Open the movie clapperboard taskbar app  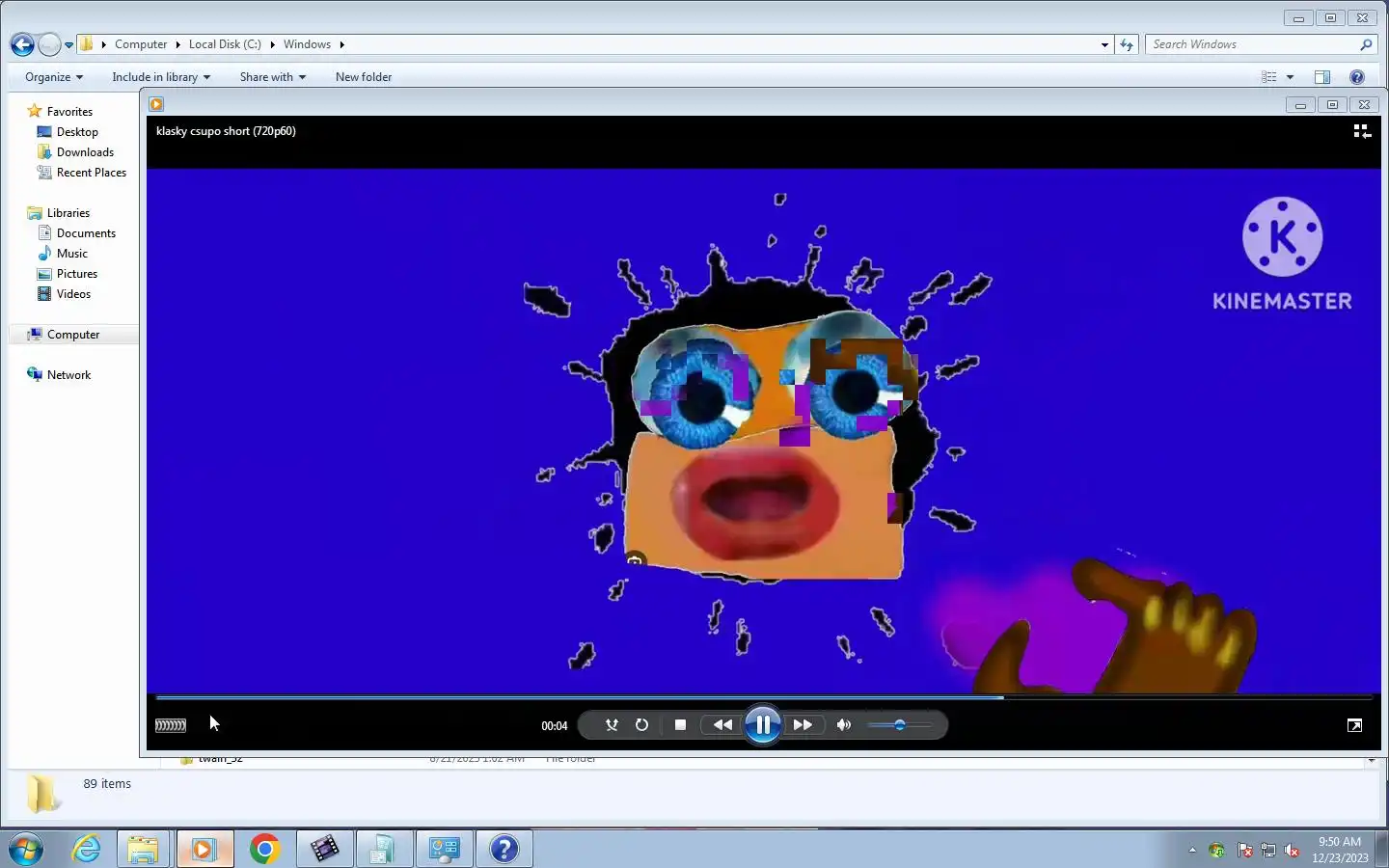point(324,849)
